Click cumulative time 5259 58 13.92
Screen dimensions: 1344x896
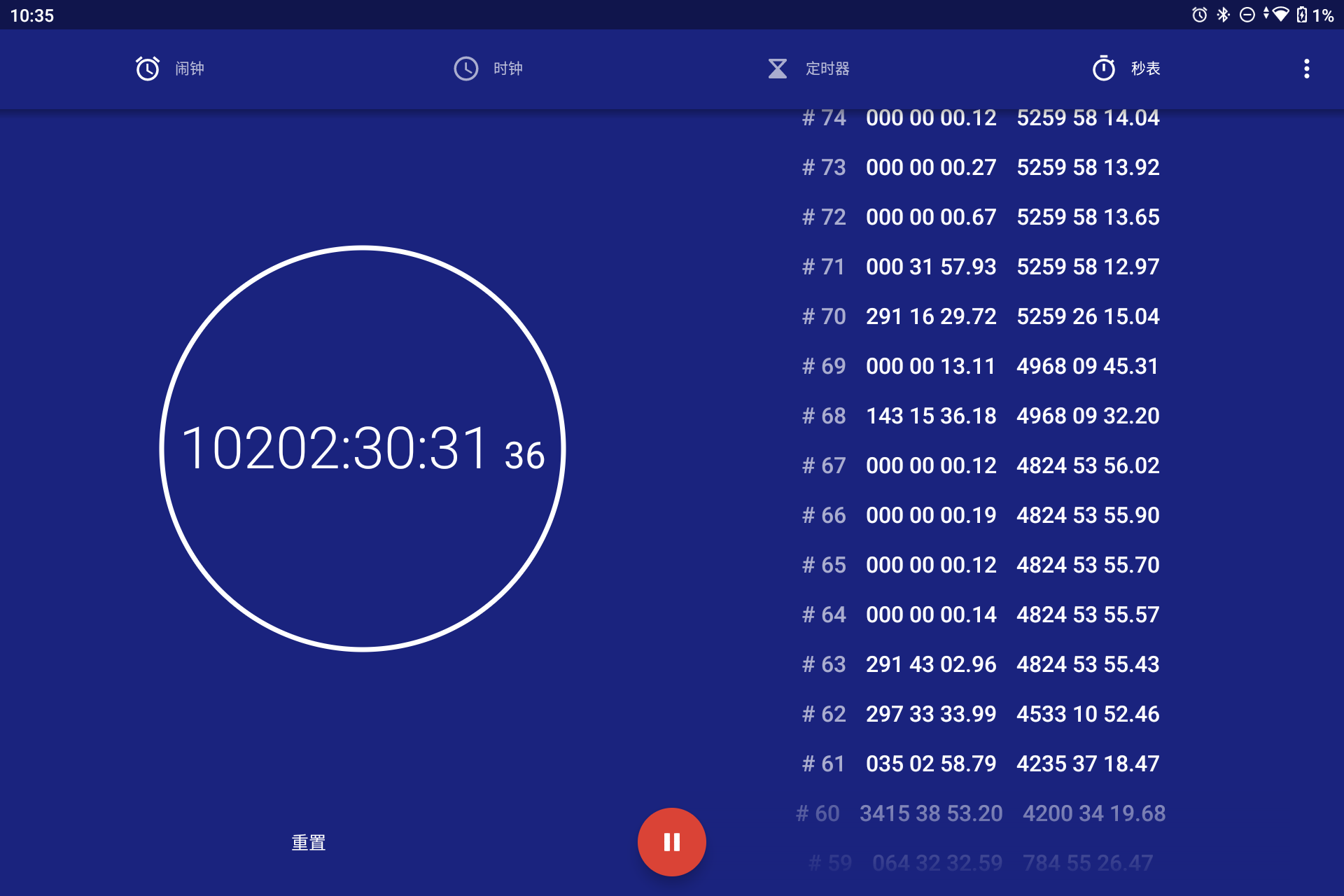1088,167
